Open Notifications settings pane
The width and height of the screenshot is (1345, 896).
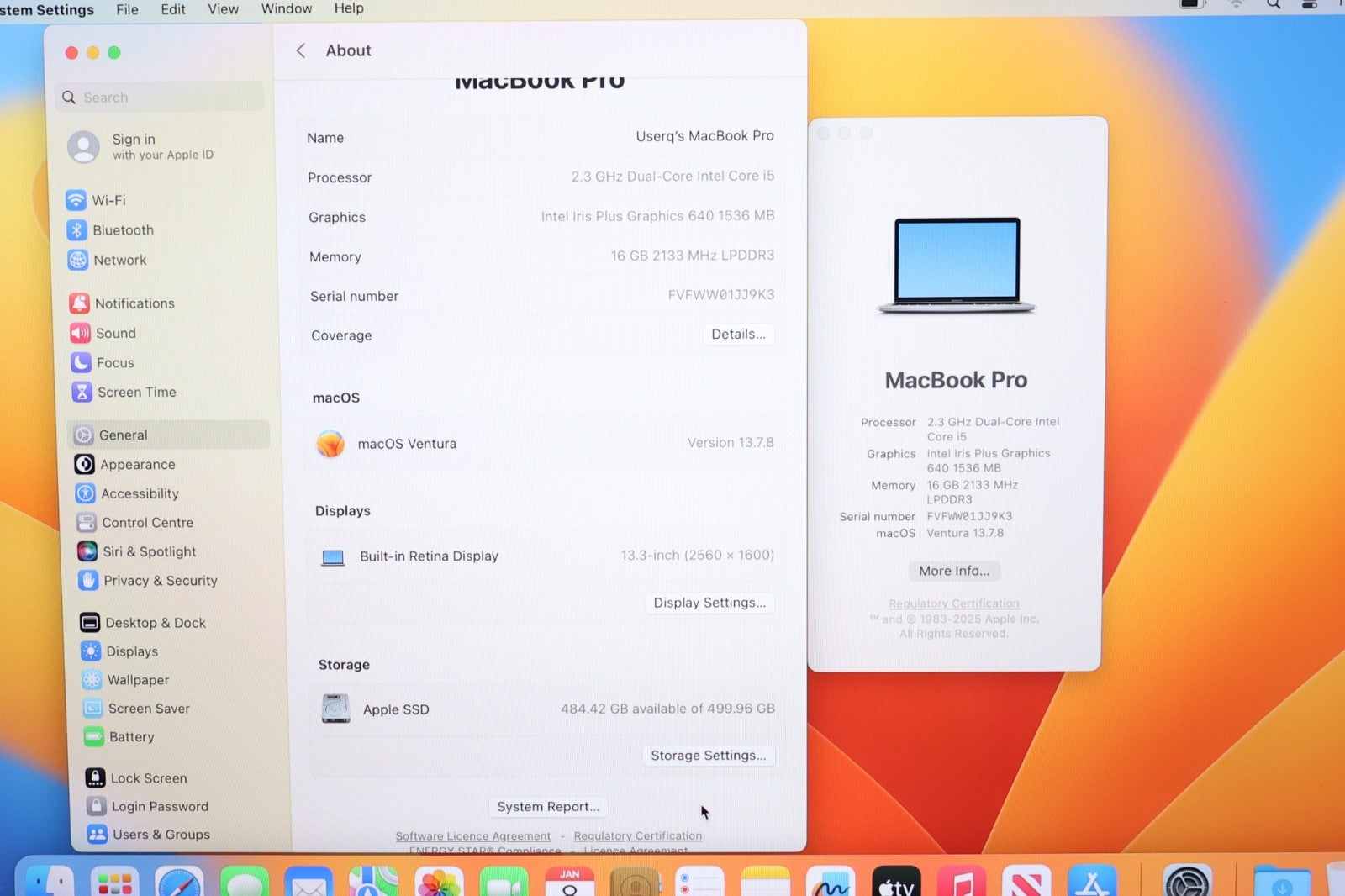coord(134,303)
